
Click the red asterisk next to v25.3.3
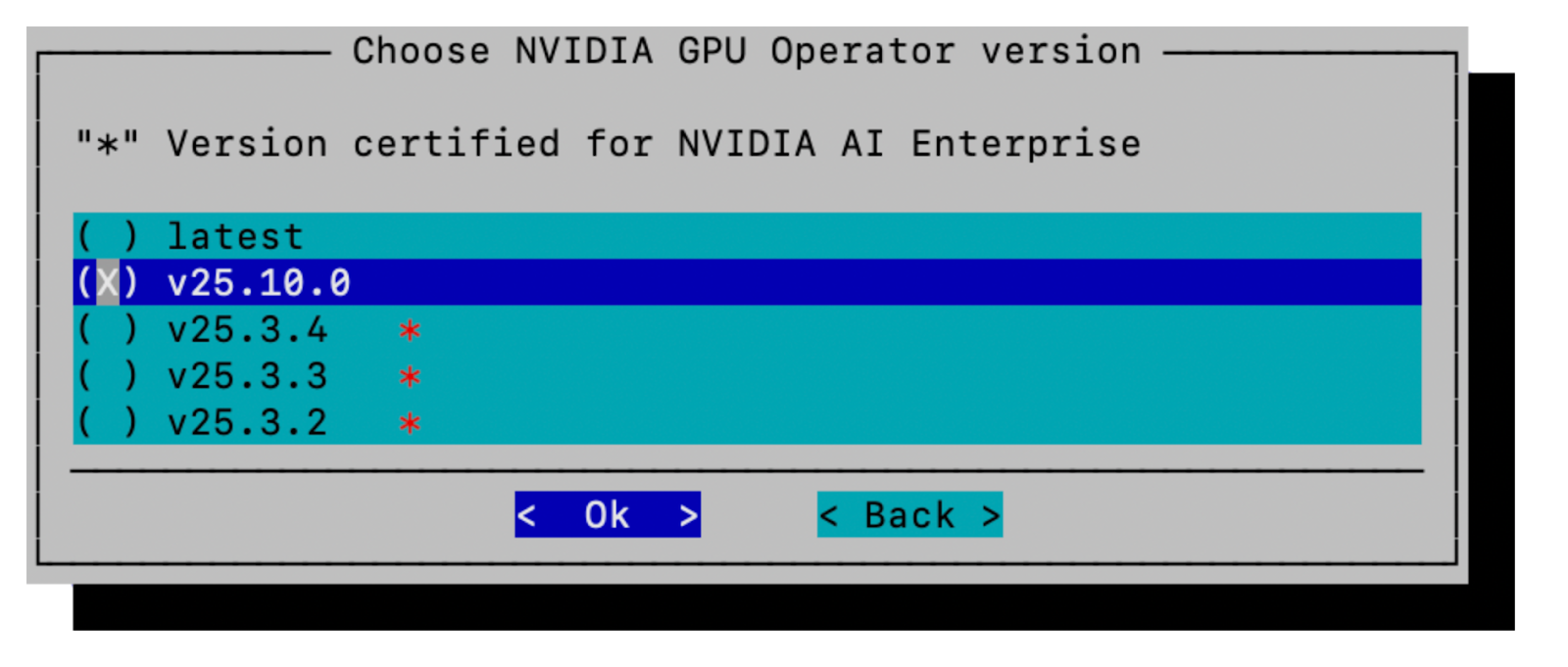click(410, 377)
